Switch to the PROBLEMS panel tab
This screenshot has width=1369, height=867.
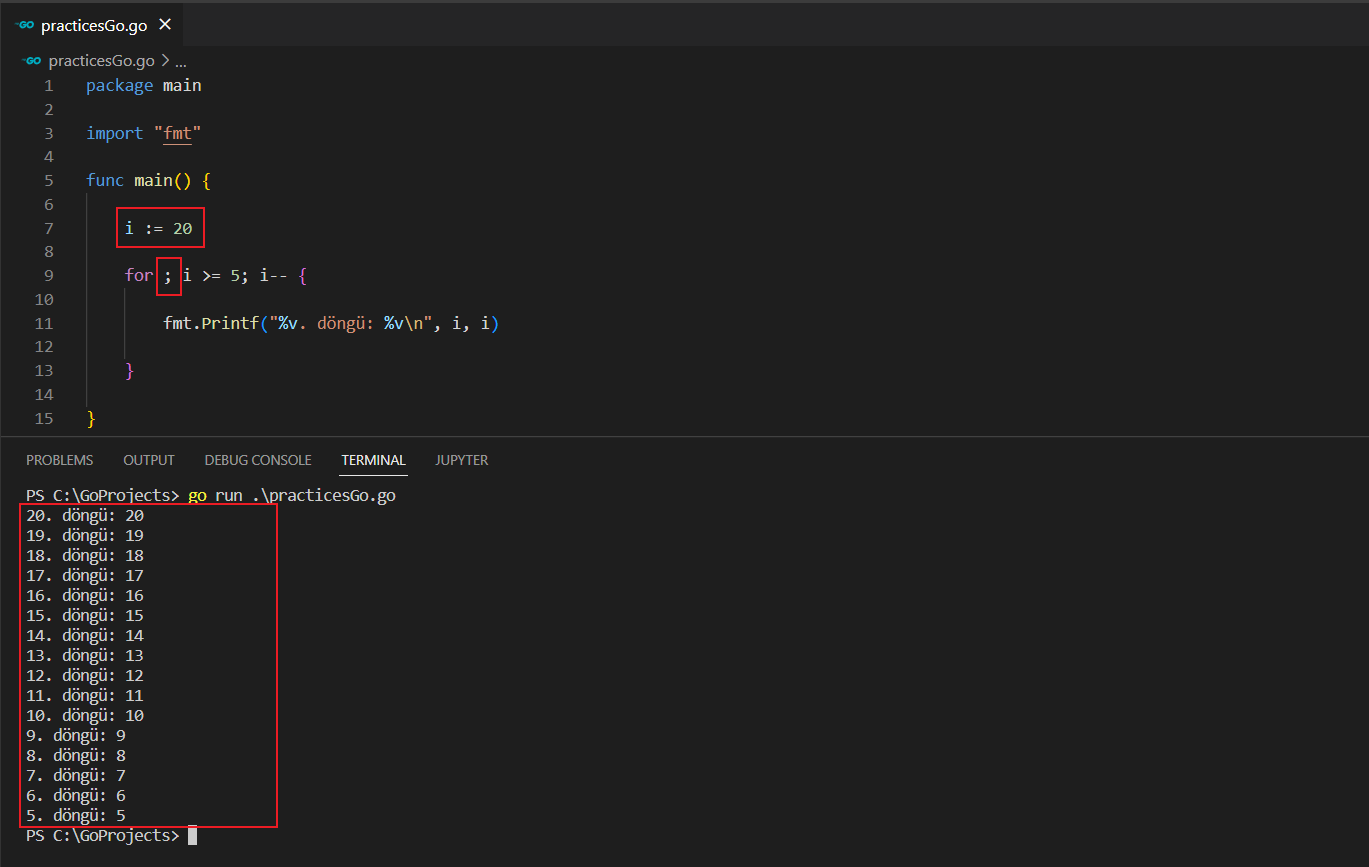(59, 460)
